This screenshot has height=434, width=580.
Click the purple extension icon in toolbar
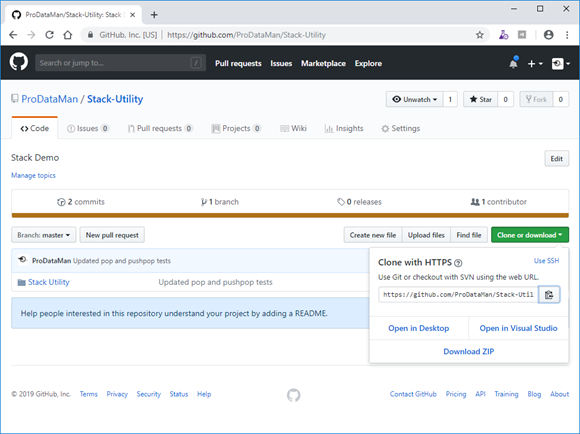tap(503, 35)
